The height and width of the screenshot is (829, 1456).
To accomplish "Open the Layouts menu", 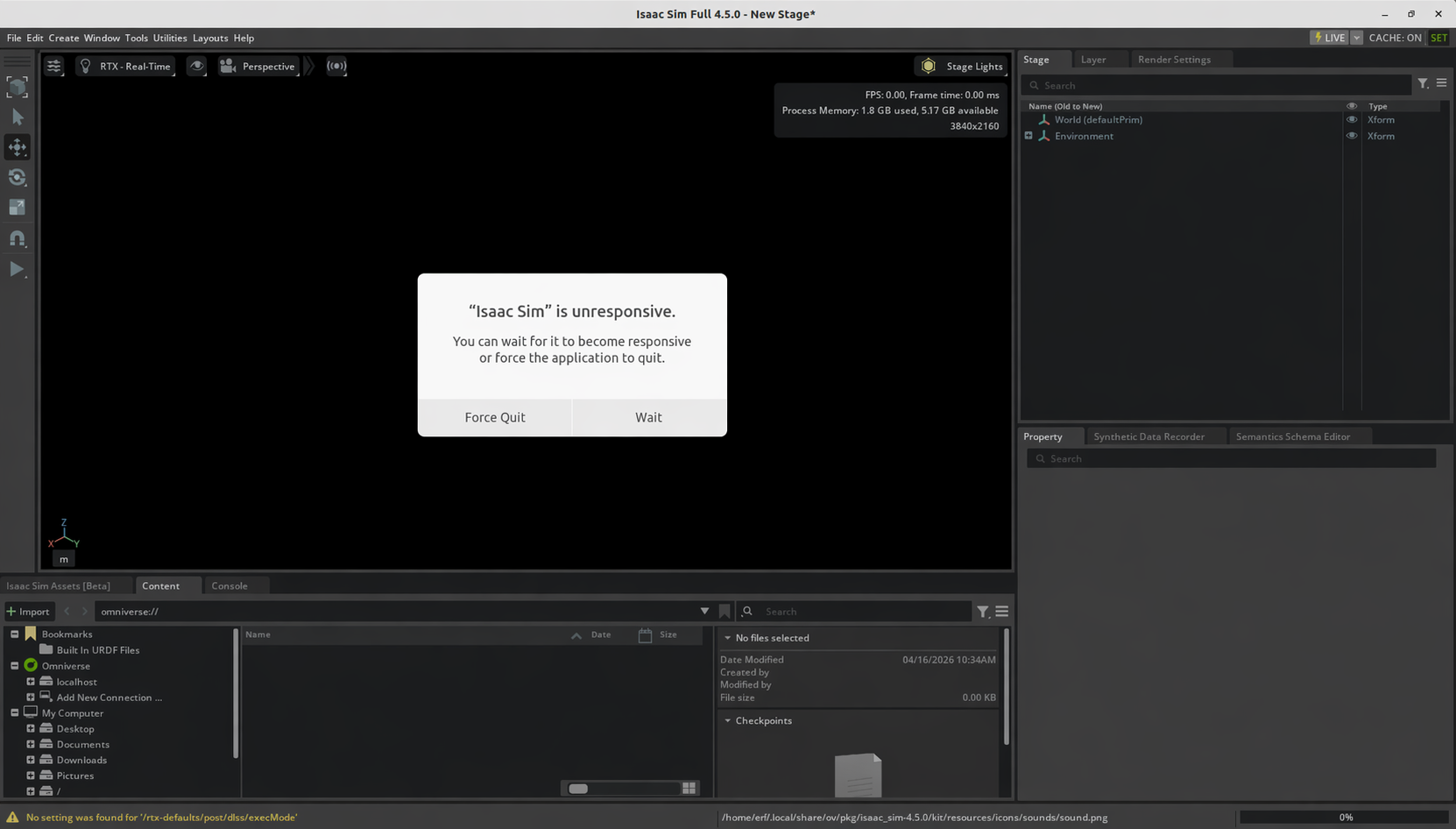I will [210, 38].
